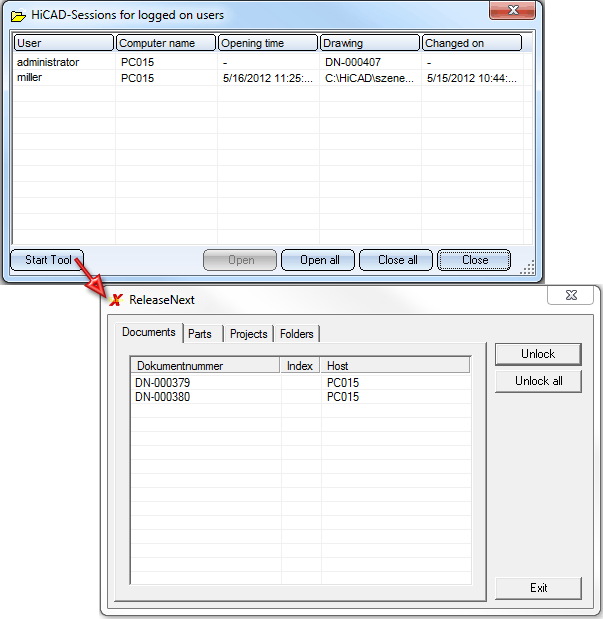Sort by the User column header
Screen dimensions: 603x619
click(64, 43)
